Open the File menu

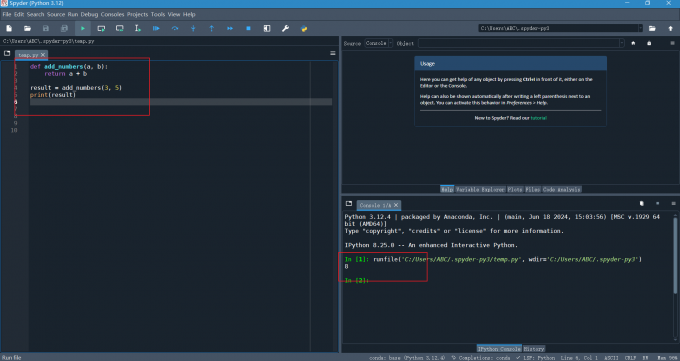7,14
